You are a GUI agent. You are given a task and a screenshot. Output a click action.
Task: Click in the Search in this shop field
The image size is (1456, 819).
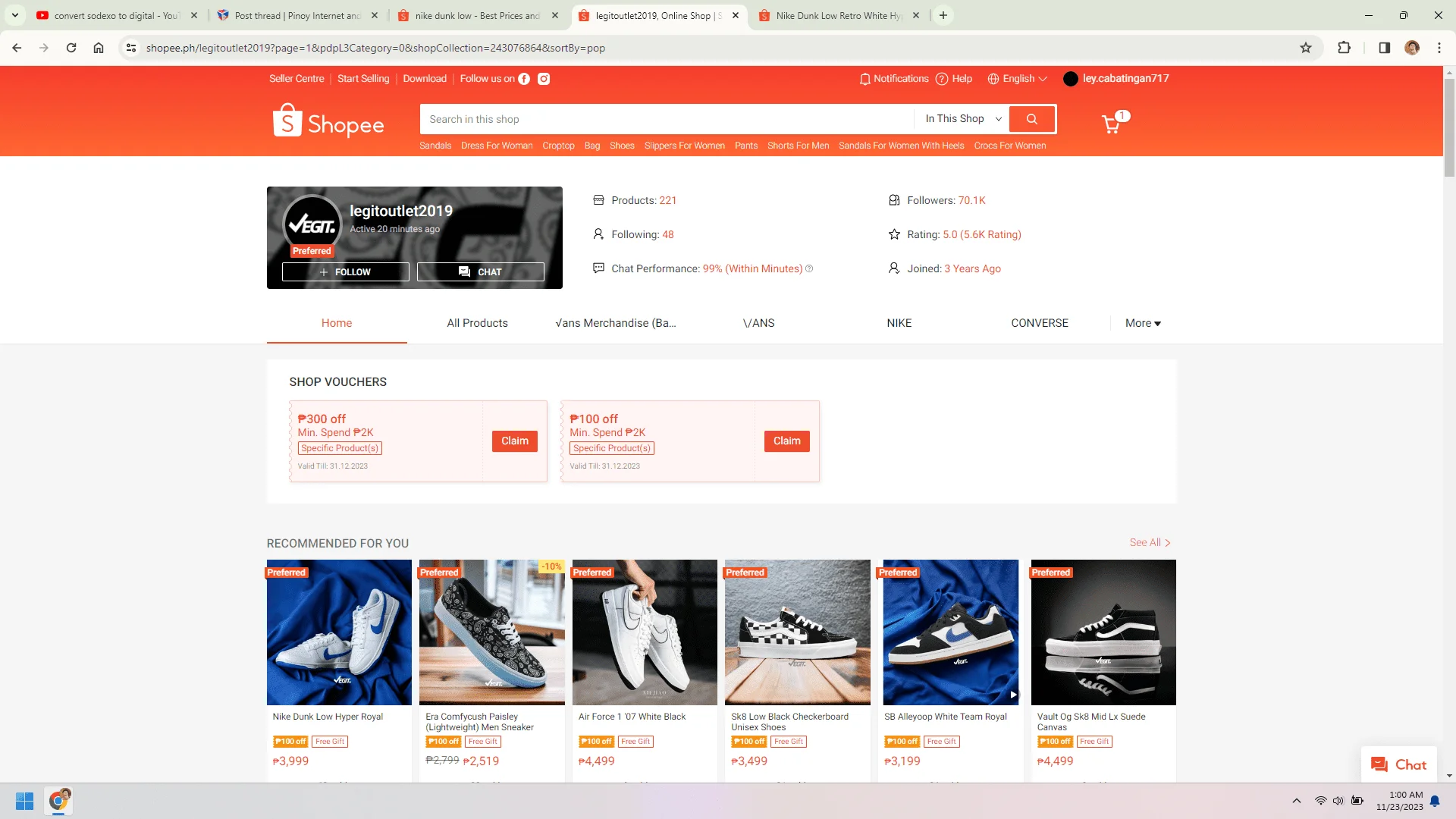667,119
